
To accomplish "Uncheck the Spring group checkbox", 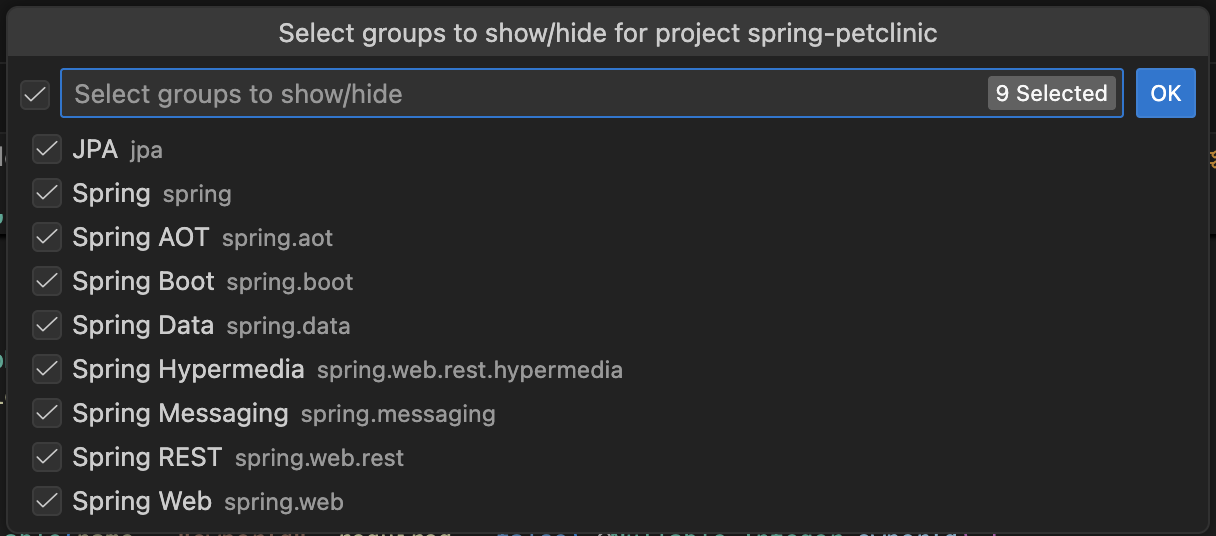I will (47, 193).
